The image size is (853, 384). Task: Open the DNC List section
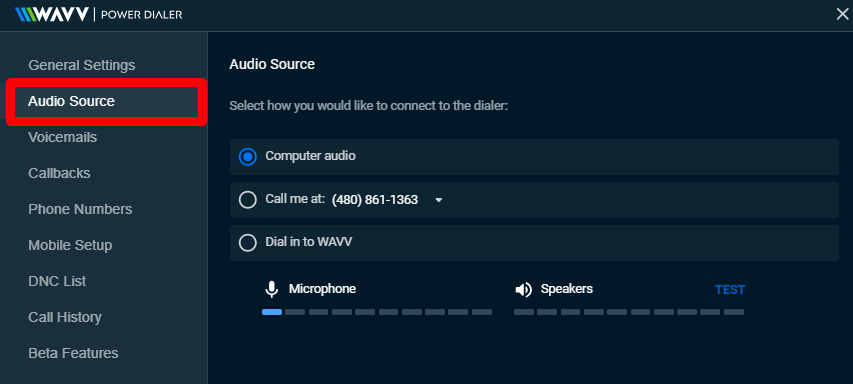point(57,281)
